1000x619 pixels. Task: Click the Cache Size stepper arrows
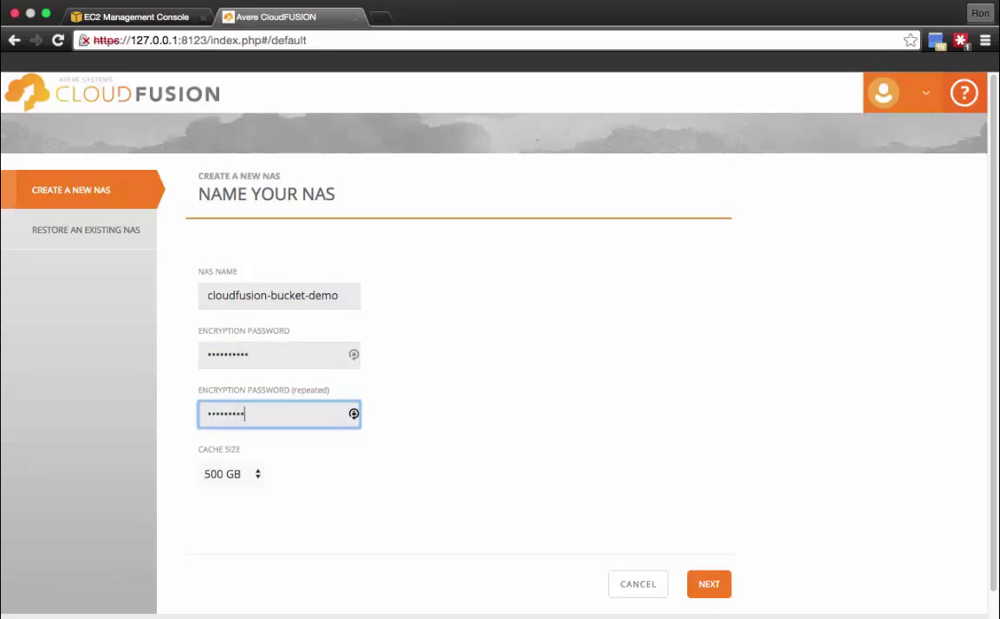[x=257, y=474]
